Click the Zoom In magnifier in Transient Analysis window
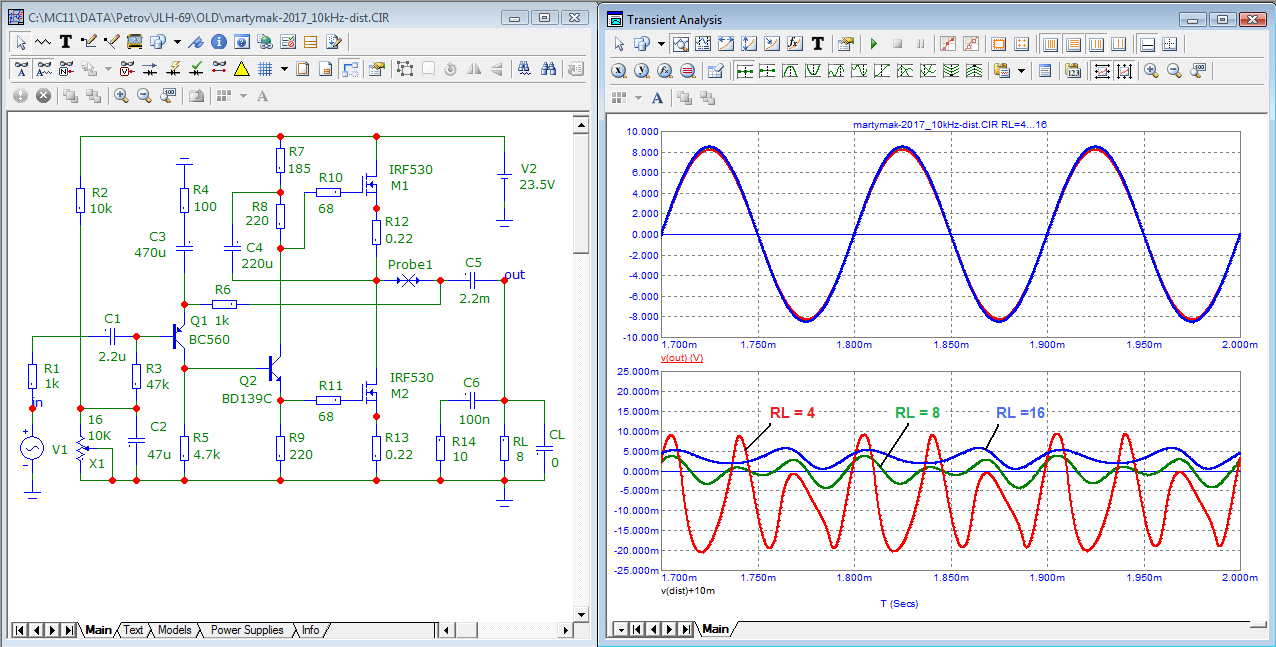This screenshot has width=1276, height=647. [1151, 70]
